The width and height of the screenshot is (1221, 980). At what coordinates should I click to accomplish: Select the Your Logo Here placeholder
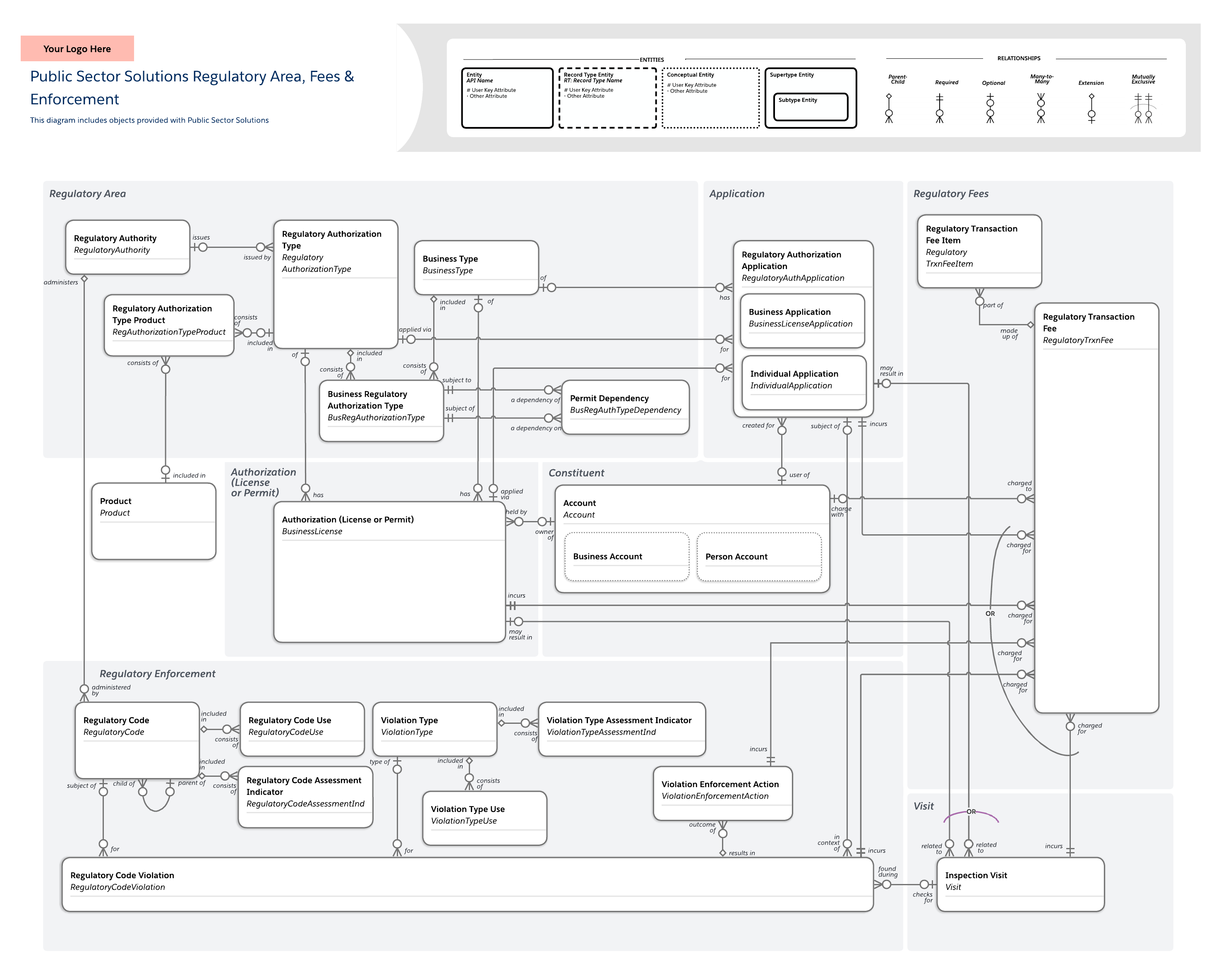(x=77, y=49)
